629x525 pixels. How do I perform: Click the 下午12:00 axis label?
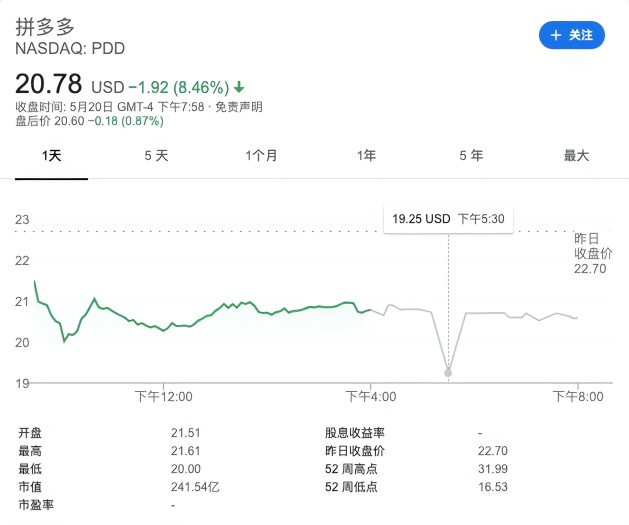point(163,397)
